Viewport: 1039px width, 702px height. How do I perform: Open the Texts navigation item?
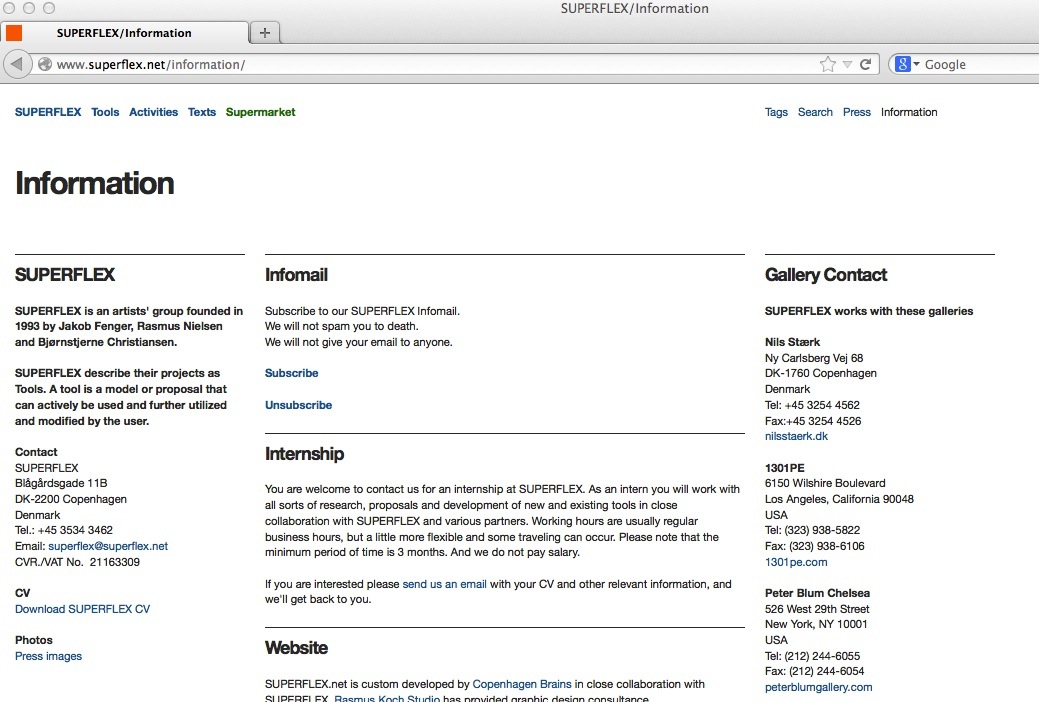(x=202, y=112)
